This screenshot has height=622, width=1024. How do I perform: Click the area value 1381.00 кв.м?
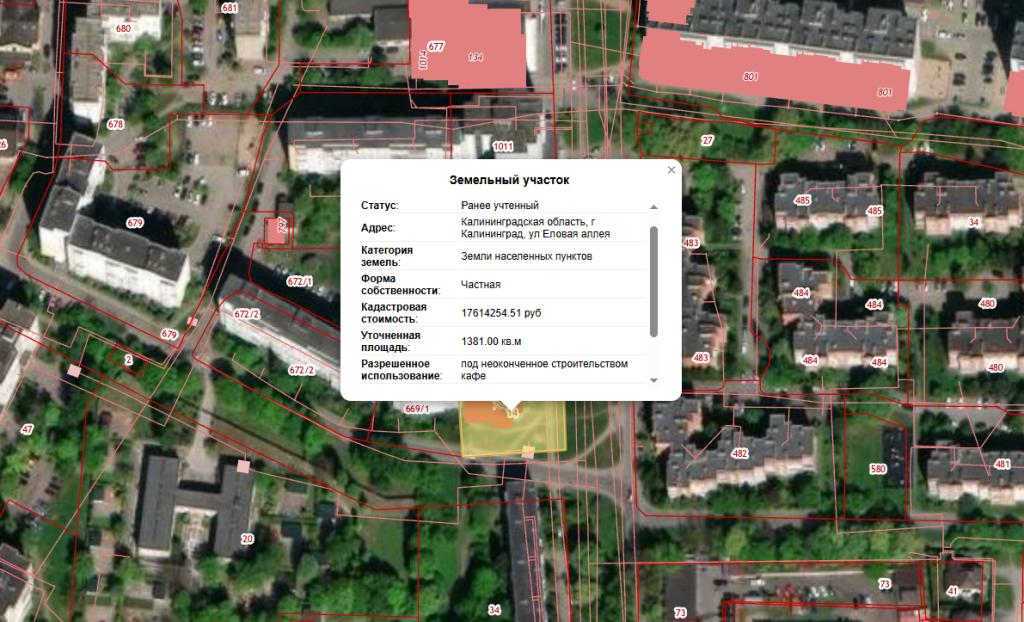(491, 341)
